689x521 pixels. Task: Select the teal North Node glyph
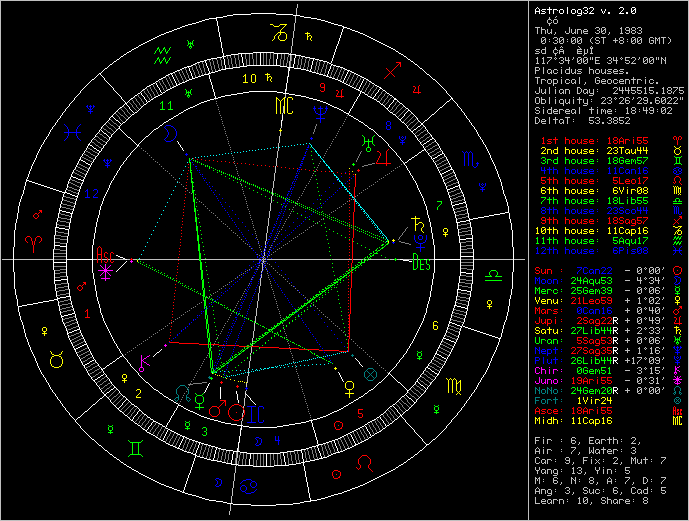(x=182, y=393)
